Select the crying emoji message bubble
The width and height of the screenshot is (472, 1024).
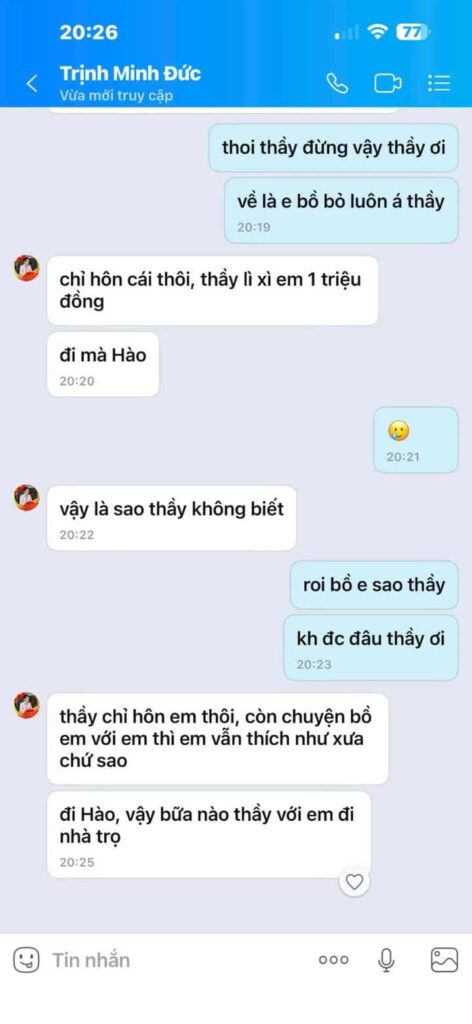pyautogui.click(x=416, y=440)
